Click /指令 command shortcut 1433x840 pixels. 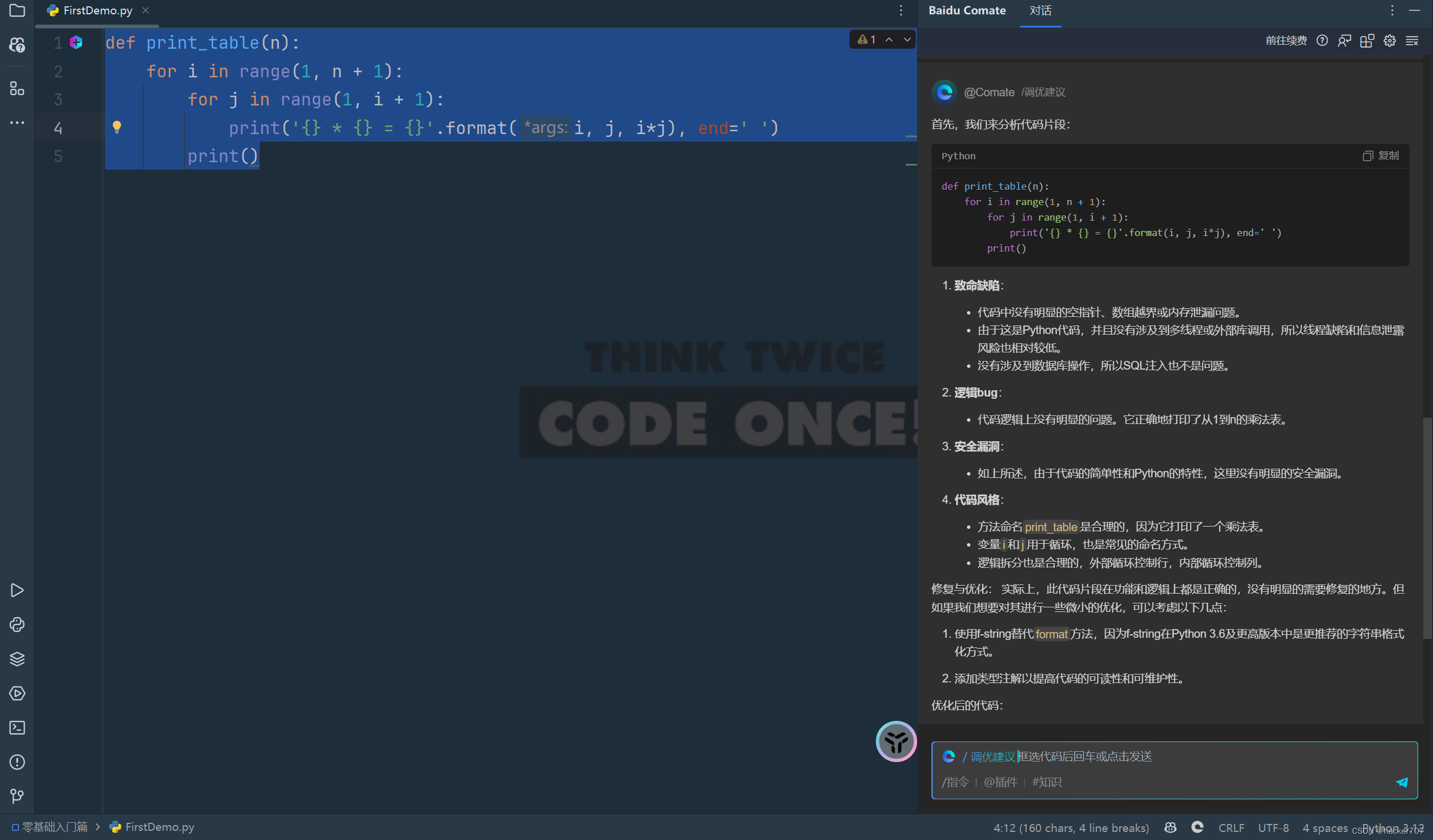pyautogui.click(x=954, y=782)
